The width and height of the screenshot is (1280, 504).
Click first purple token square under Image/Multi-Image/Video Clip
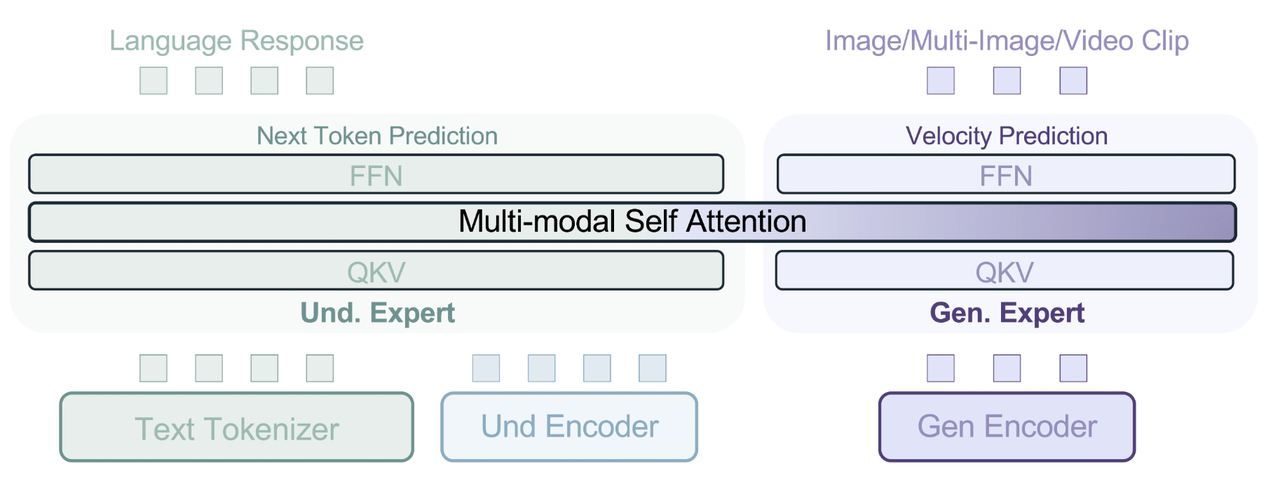pos(941,80)
